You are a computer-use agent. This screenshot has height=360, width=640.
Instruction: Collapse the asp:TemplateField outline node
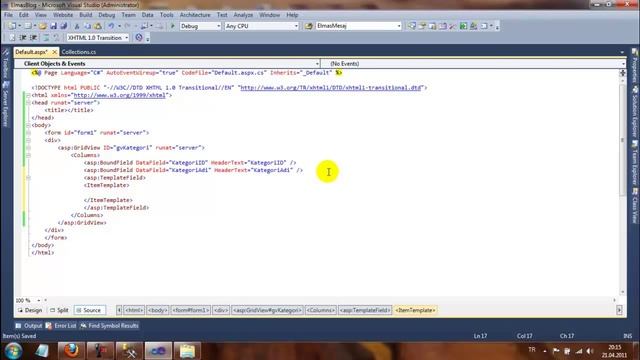click(28, 178)
